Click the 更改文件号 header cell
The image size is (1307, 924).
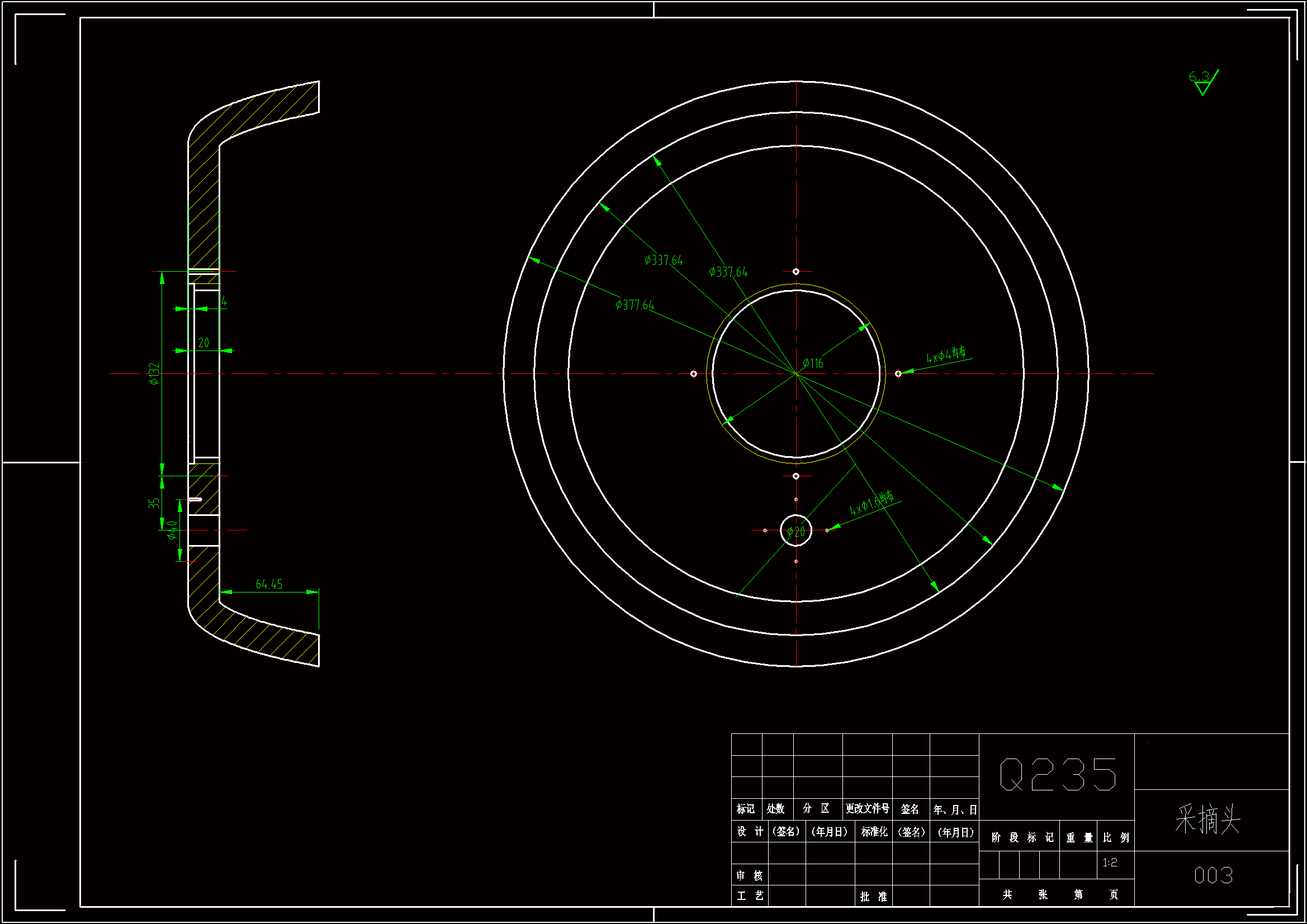click(867, 808)
